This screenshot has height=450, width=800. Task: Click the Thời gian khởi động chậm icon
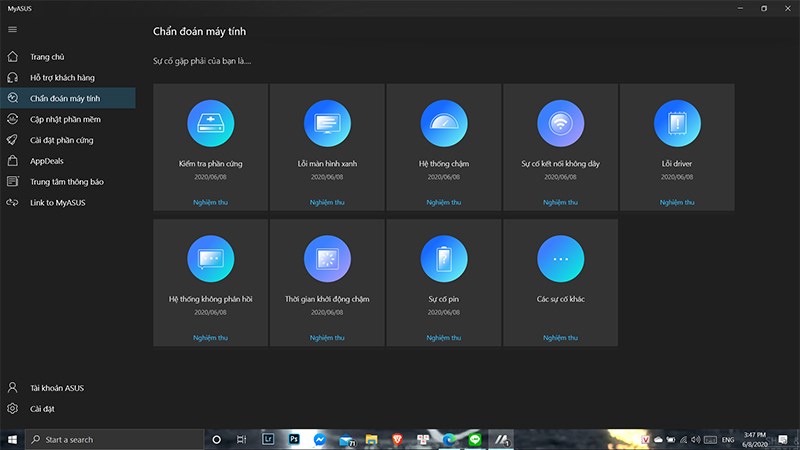pos(327,260)
